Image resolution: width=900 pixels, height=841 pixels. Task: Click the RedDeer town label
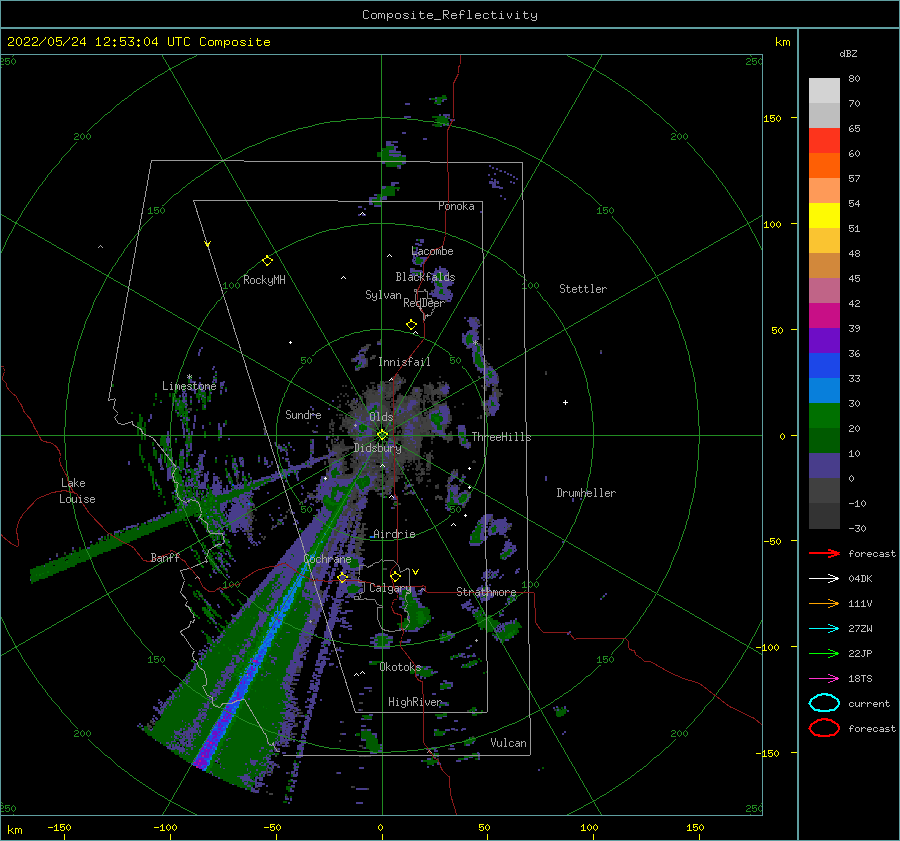pyautogui.click(x=424, y=303)
